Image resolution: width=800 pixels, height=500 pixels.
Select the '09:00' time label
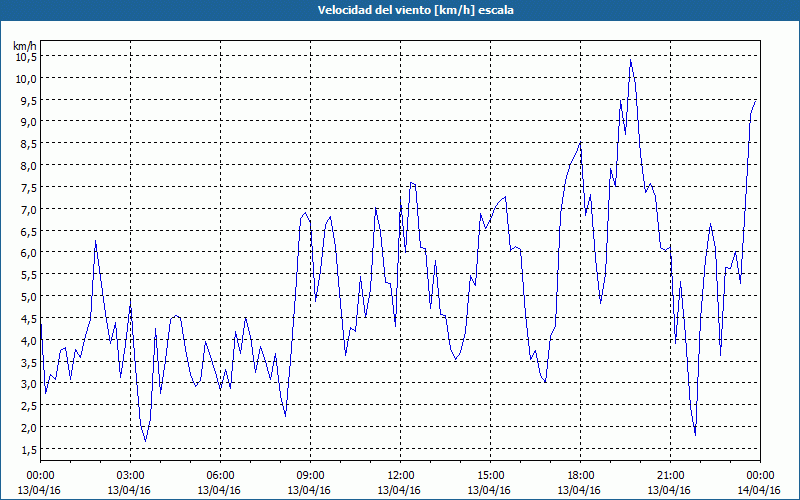point(310,476)
